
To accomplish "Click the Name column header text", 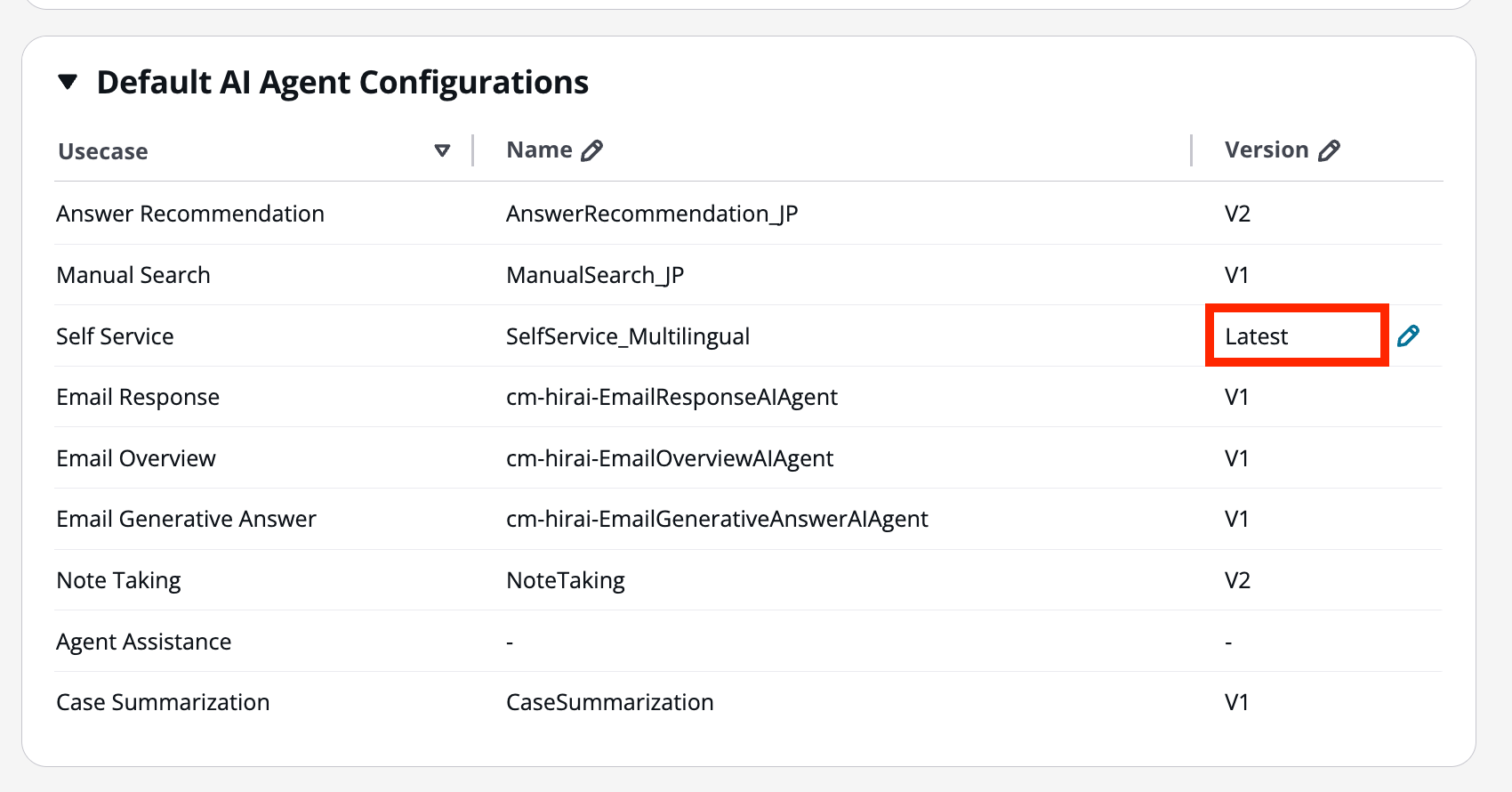I will [x=539, y=150].
